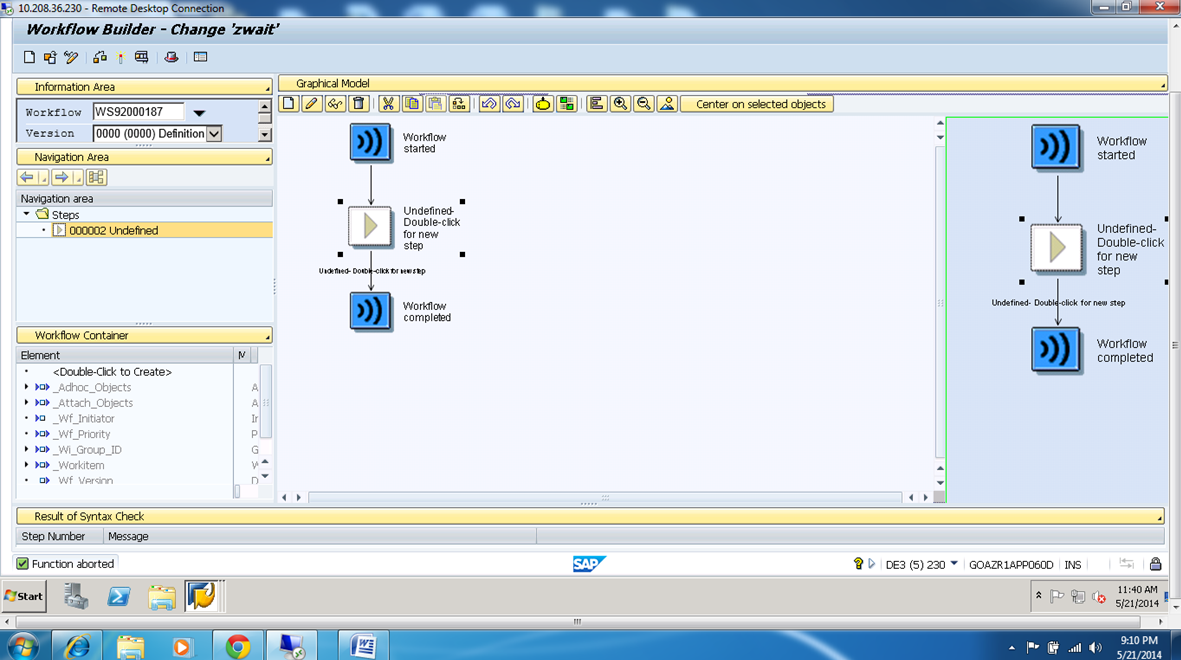Click the grayed Paste icon

coord(435,104)
